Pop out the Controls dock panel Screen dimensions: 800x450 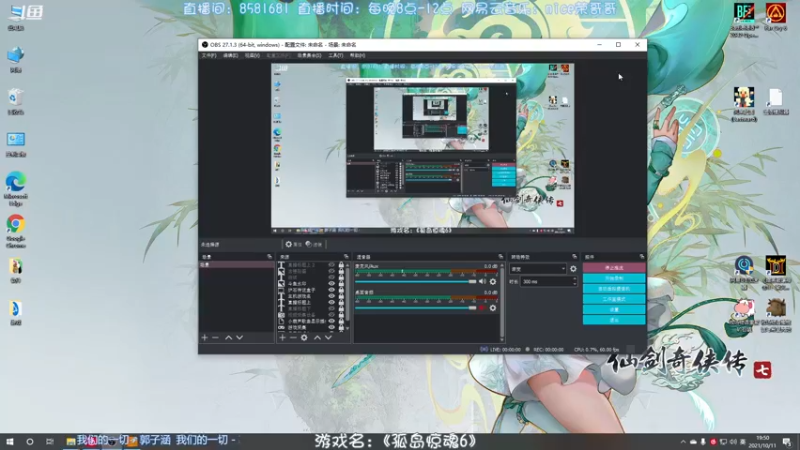click(x=642, y=257)
